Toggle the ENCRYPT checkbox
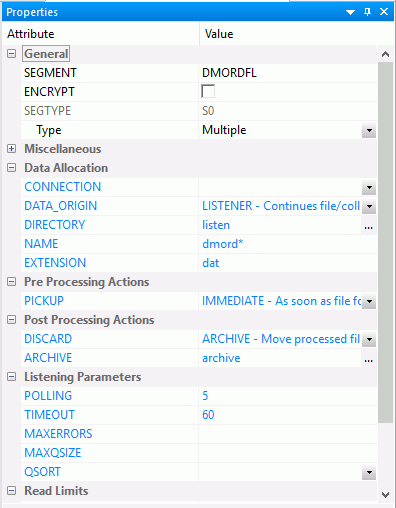396x508 pixels. pyautogui.click(x=208, y=91)
